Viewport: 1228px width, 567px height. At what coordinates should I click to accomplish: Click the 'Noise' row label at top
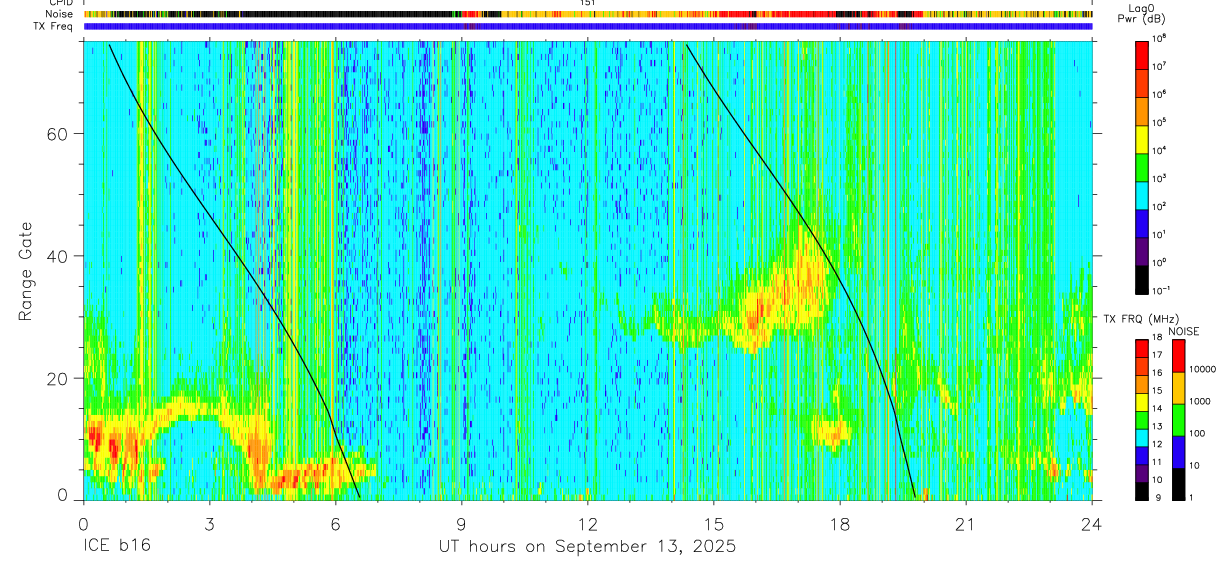pyautogui.click(x=61, y=14)
